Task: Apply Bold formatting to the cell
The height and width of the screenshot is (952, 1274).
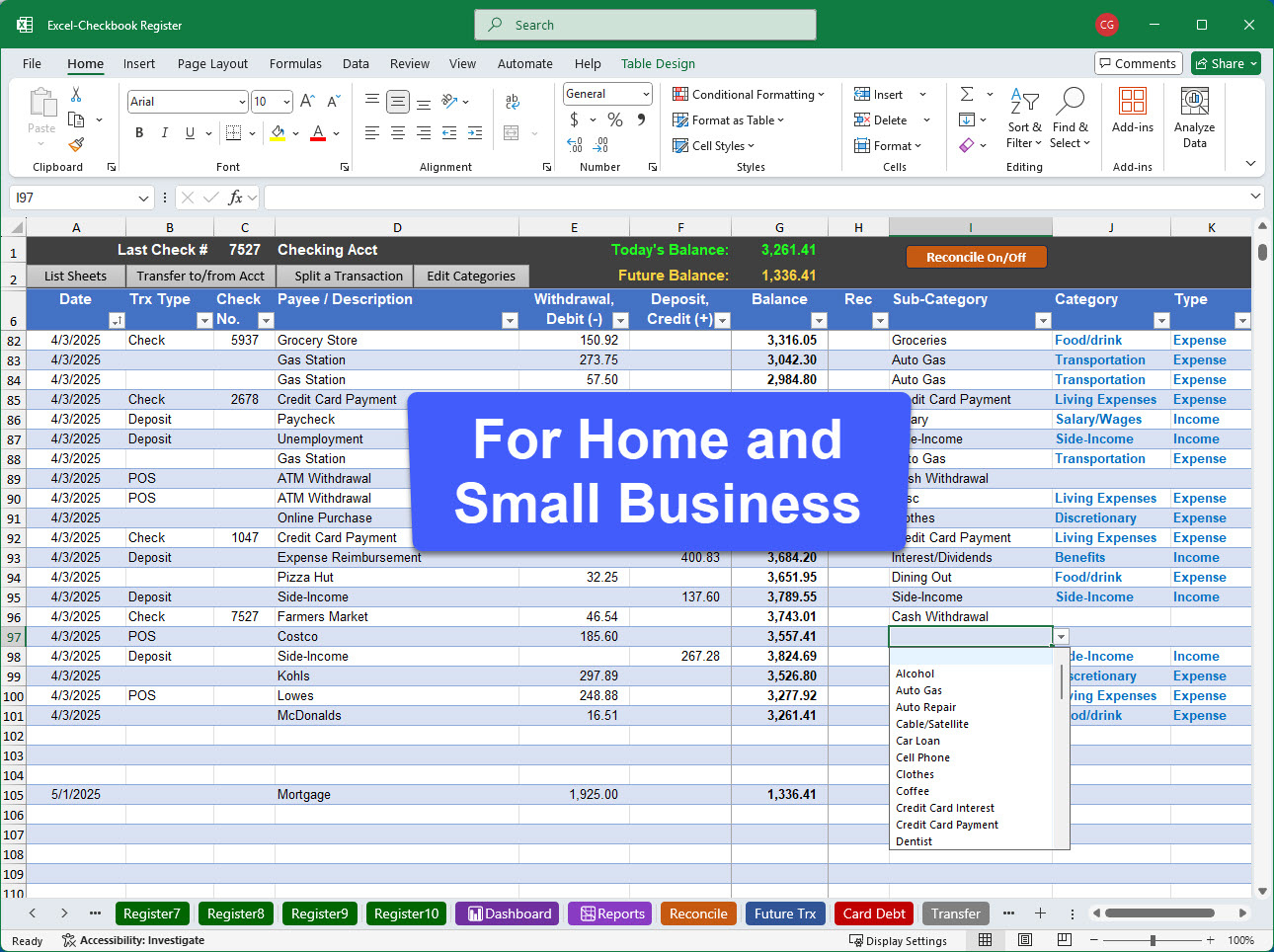Action: [139, 133]
